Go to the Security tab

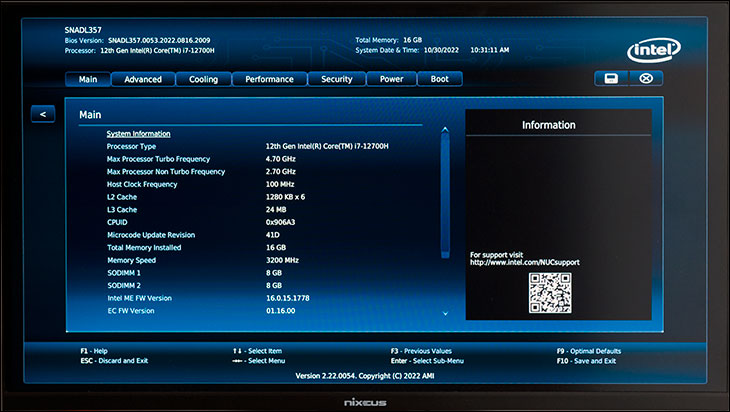coord(337,79)
